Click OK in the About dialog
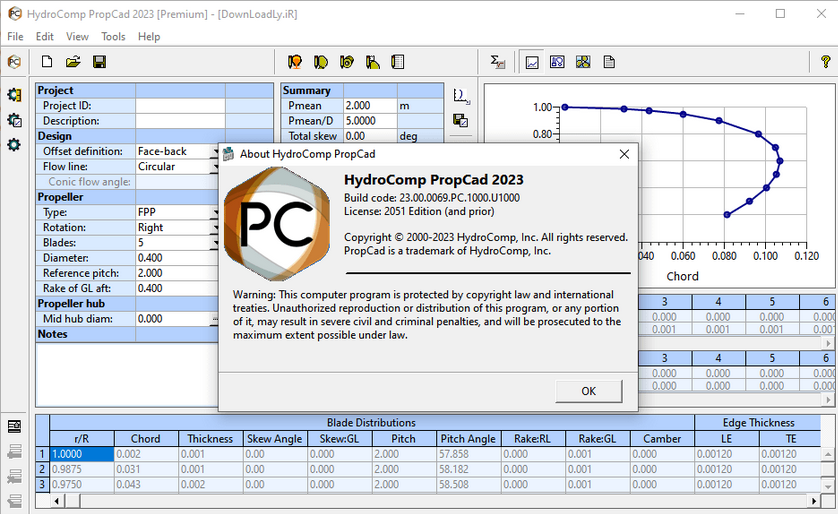838x514 pixels. 588,391
